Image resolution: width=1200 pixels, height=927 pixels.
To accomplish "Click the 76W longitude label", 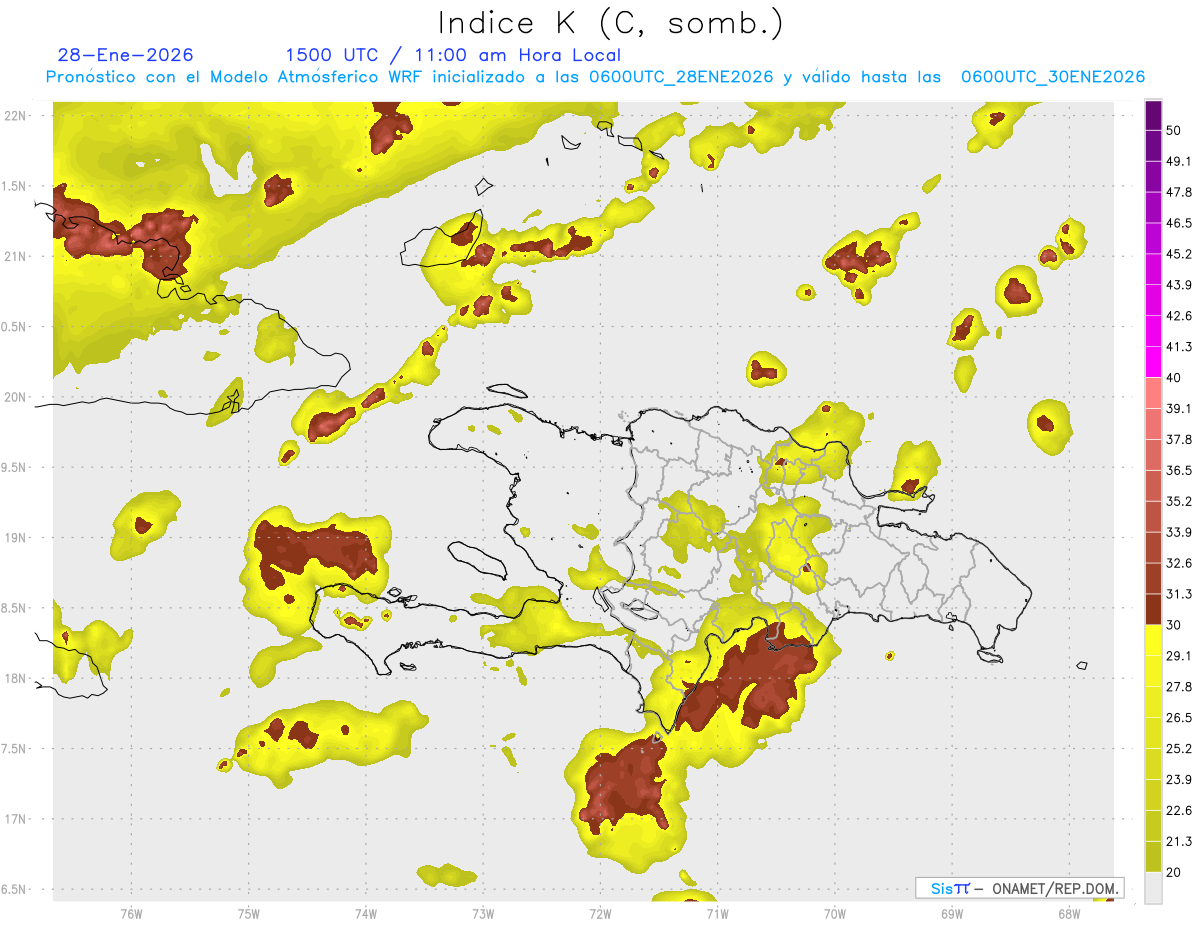I will click(131, 914).
